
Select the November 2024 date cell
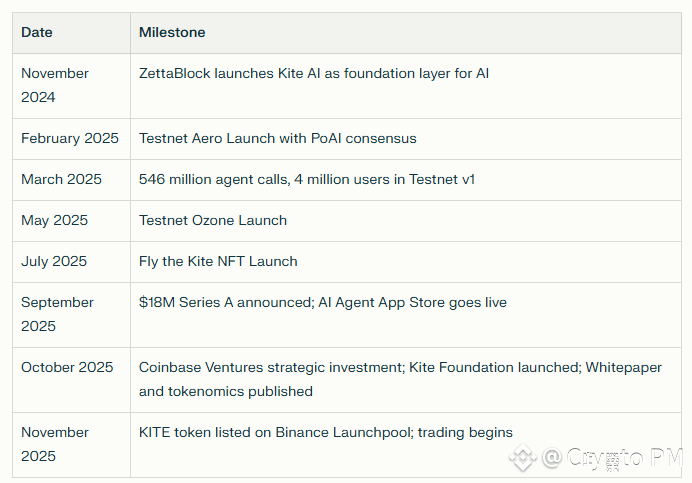[x=55, y=85]
